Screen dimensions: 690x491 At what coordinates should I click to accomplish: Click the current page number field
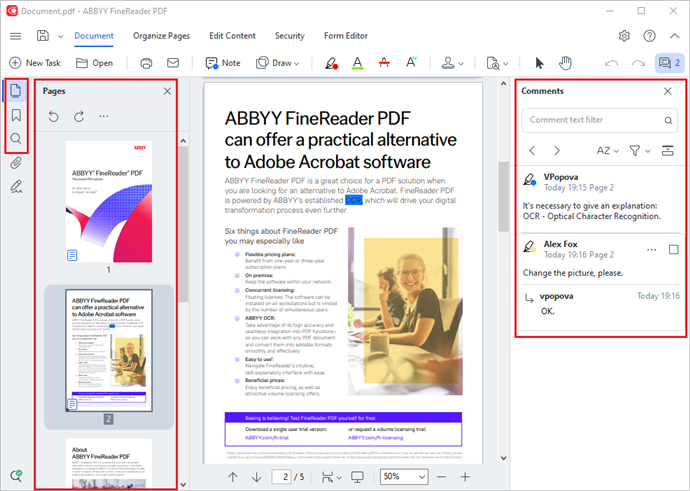281,477
